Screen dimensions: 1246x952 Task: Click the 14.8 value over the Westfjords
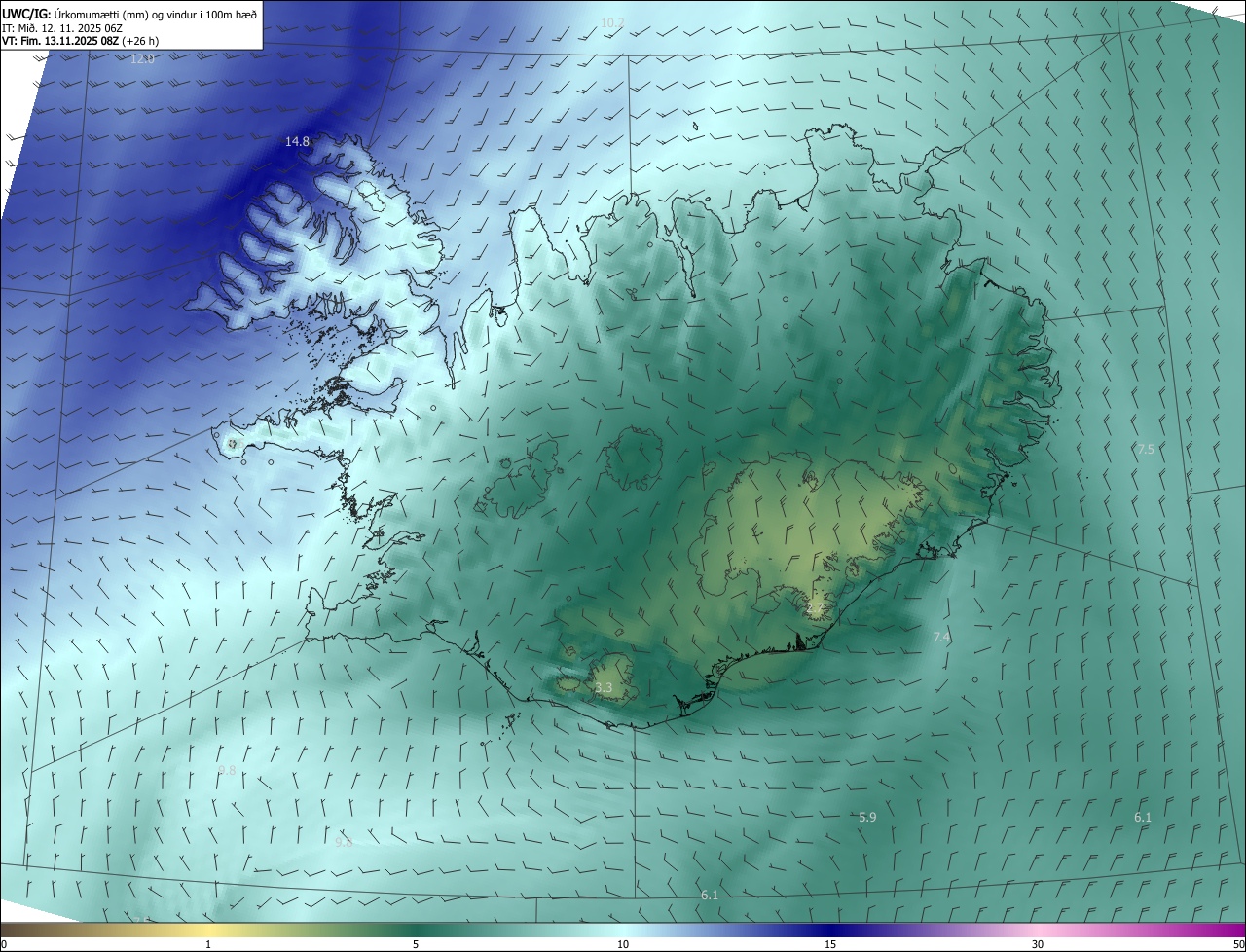pyautogui.click(x=297, y=142)
